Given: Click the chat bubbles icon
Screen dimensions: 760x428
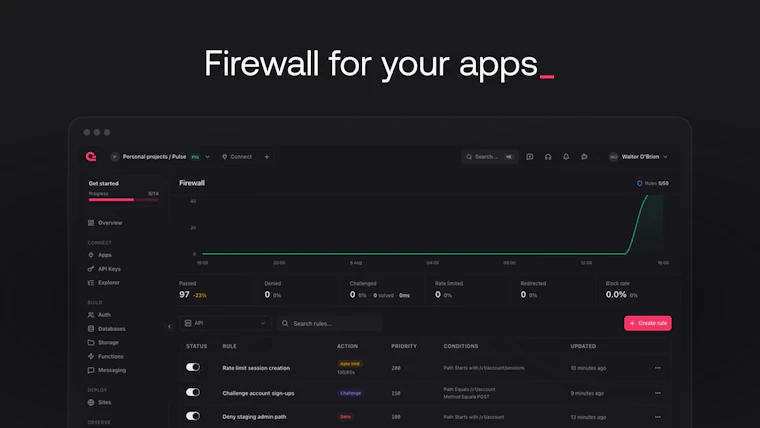Looking at the screenshot, I should click(585, 157).
